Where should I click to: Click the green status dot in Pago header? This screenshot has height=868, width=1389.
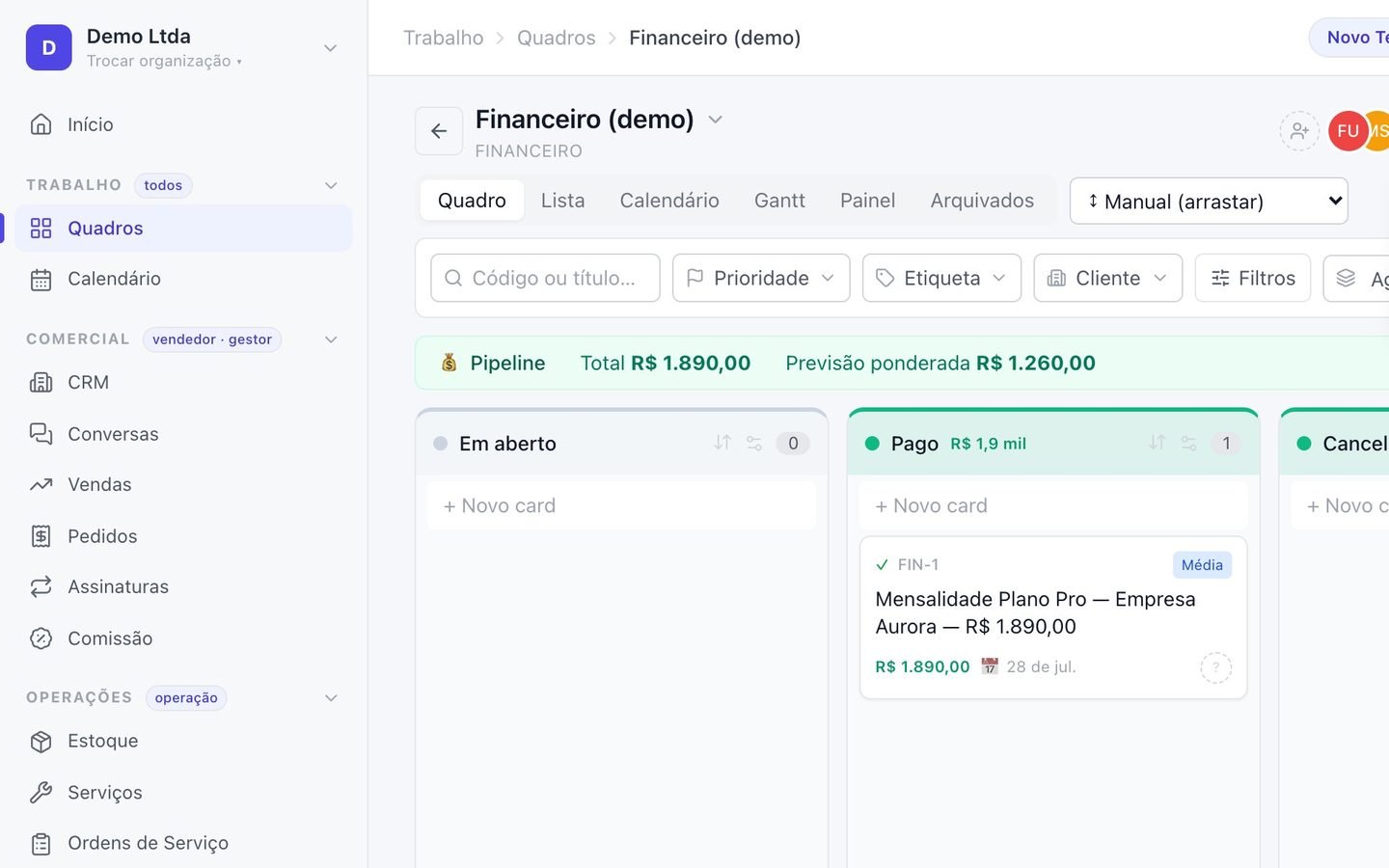click(x=872, y=444)
